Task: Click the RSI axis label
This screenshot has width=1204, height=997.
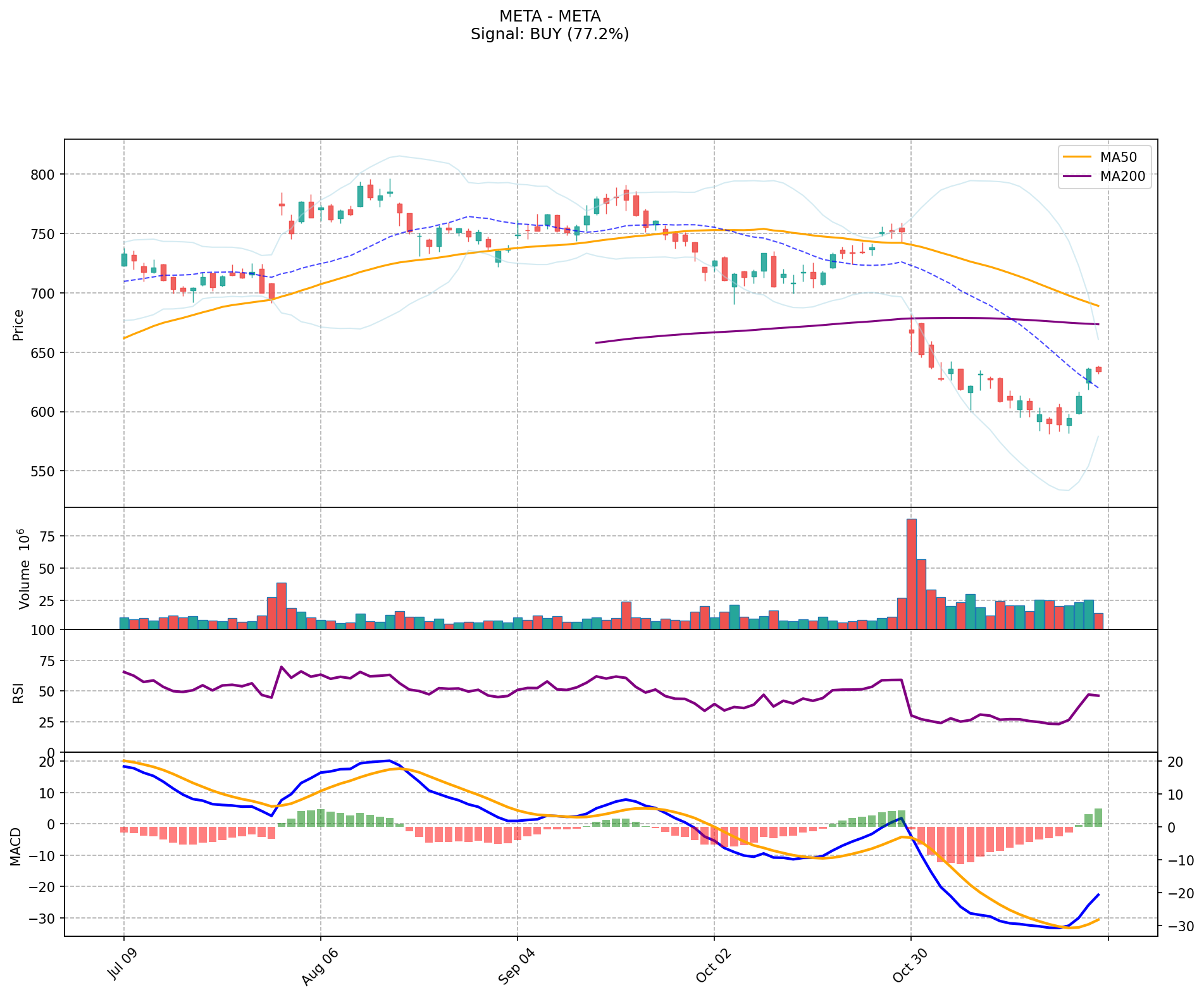Action: [x=18, y=693]
